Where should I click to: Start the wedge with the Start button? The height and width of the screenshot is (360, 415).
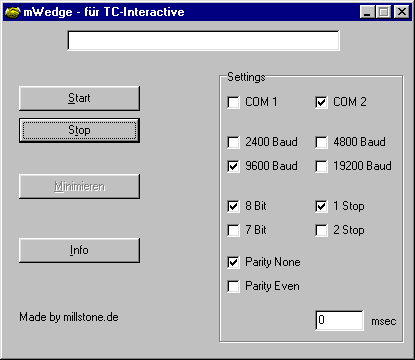coord(79,98)
